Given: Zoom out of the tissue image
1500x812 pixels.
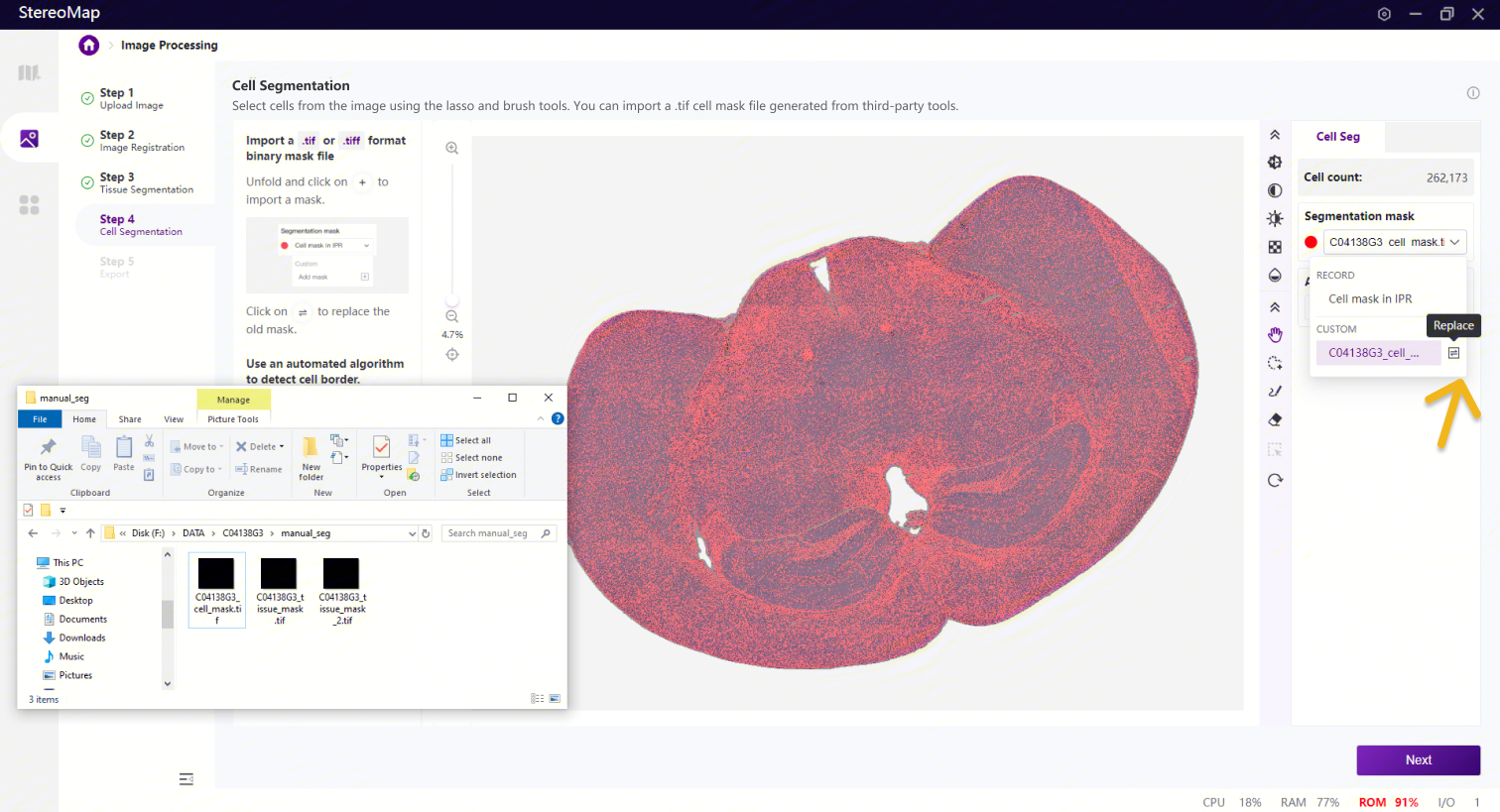Looking at the screenshot, I should click(x=451, y=316).
